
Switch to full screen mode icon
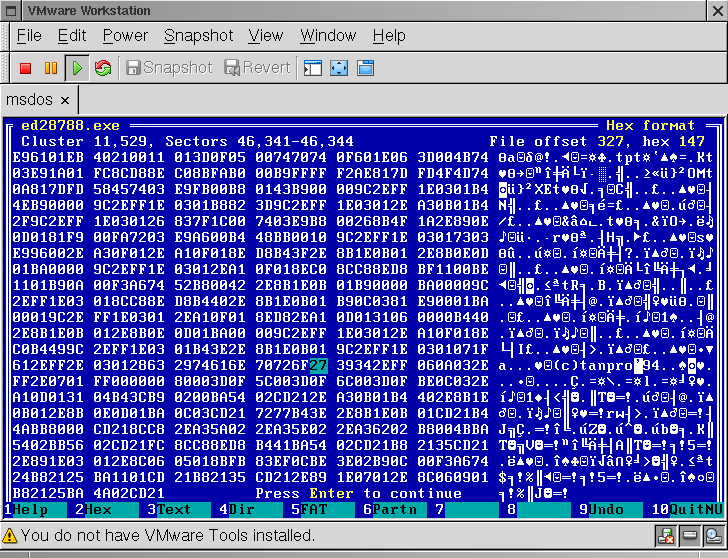click(339, 68)
